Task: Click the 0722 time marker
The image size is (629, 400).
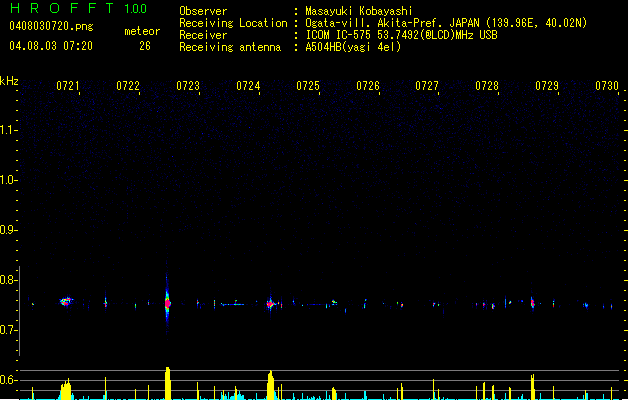Action: click(128, 86)
